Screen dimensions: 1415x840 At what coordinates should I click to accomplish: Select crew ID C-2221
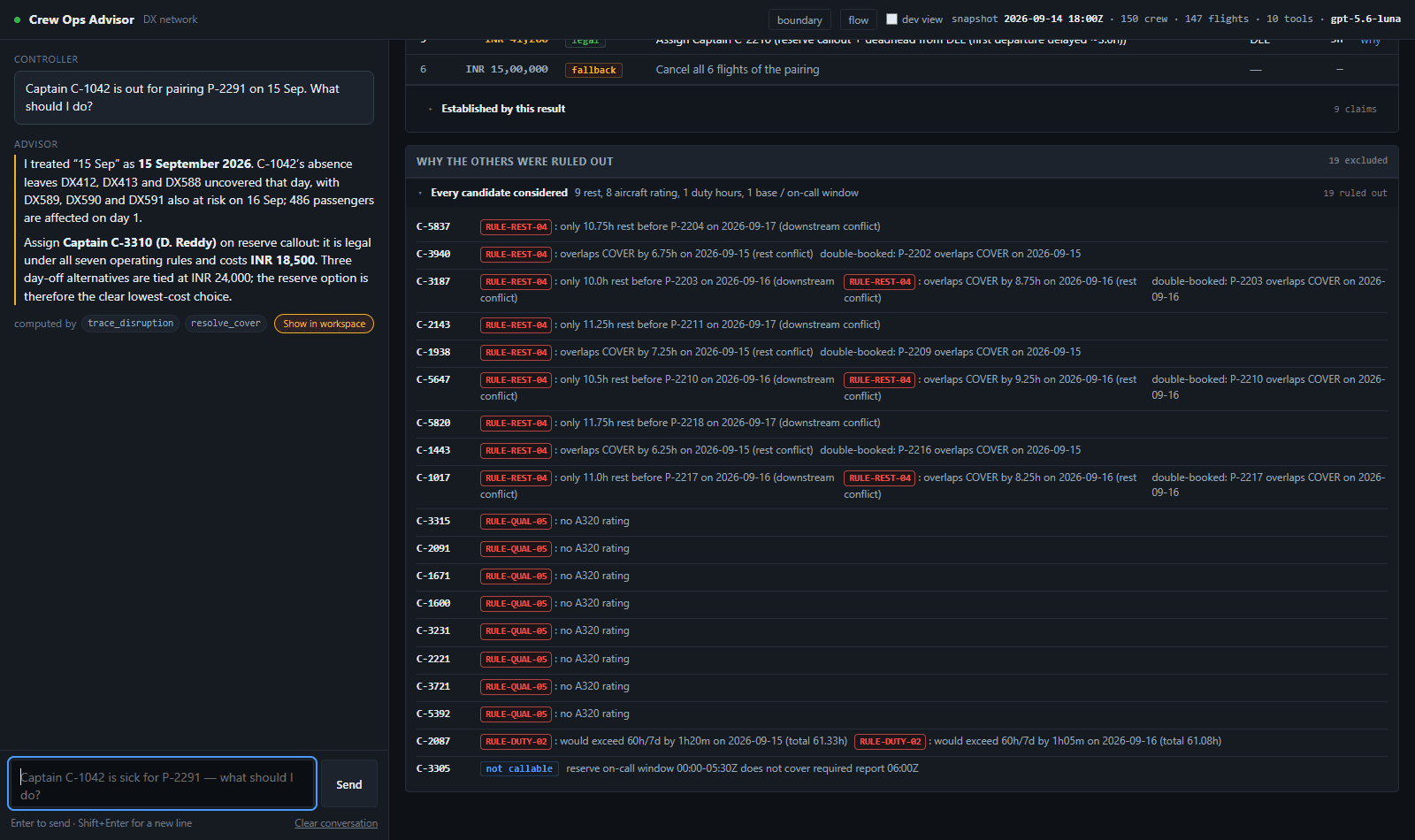433,659
